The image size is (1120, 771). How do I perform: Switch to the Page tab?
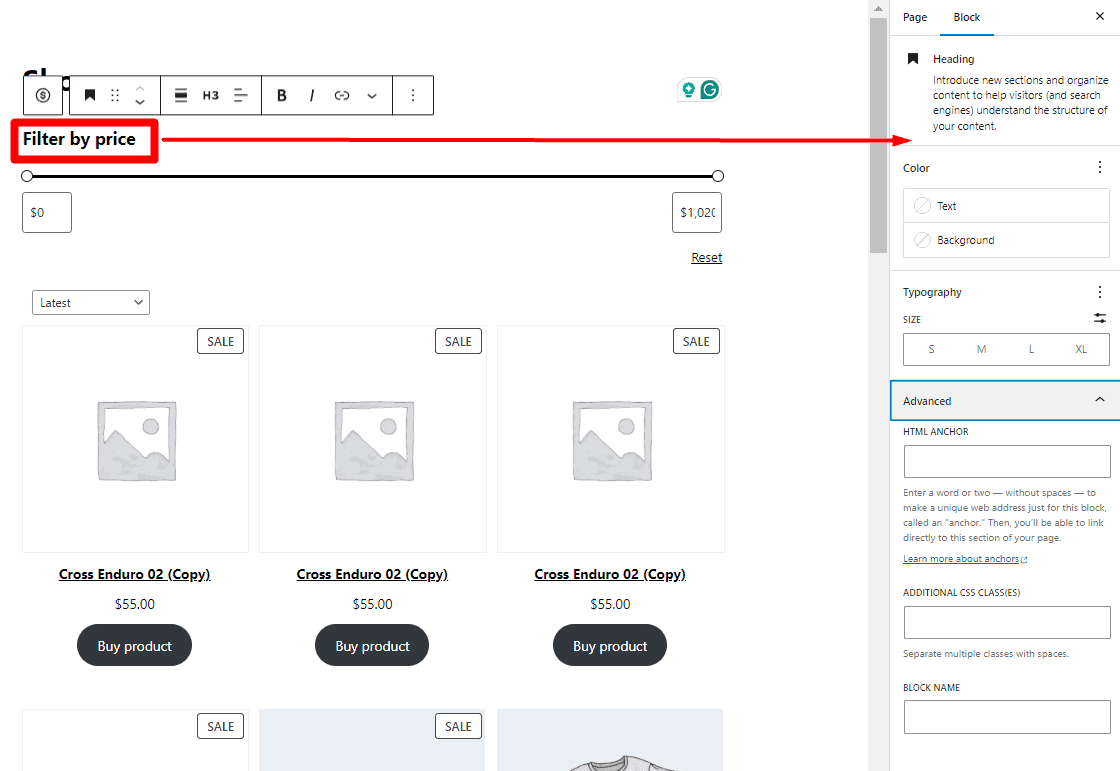(x=915, y=17)
